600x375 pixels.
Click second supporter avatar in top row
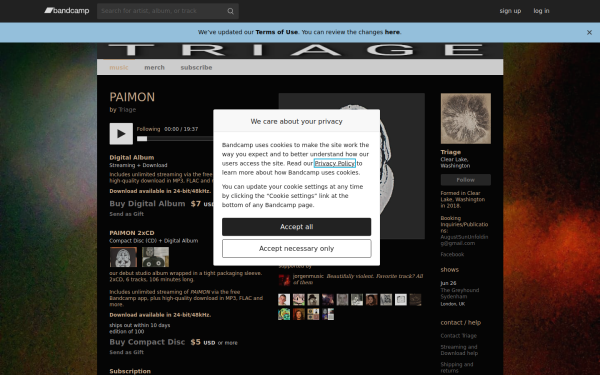pyautogui.click(x=298, y=300)
